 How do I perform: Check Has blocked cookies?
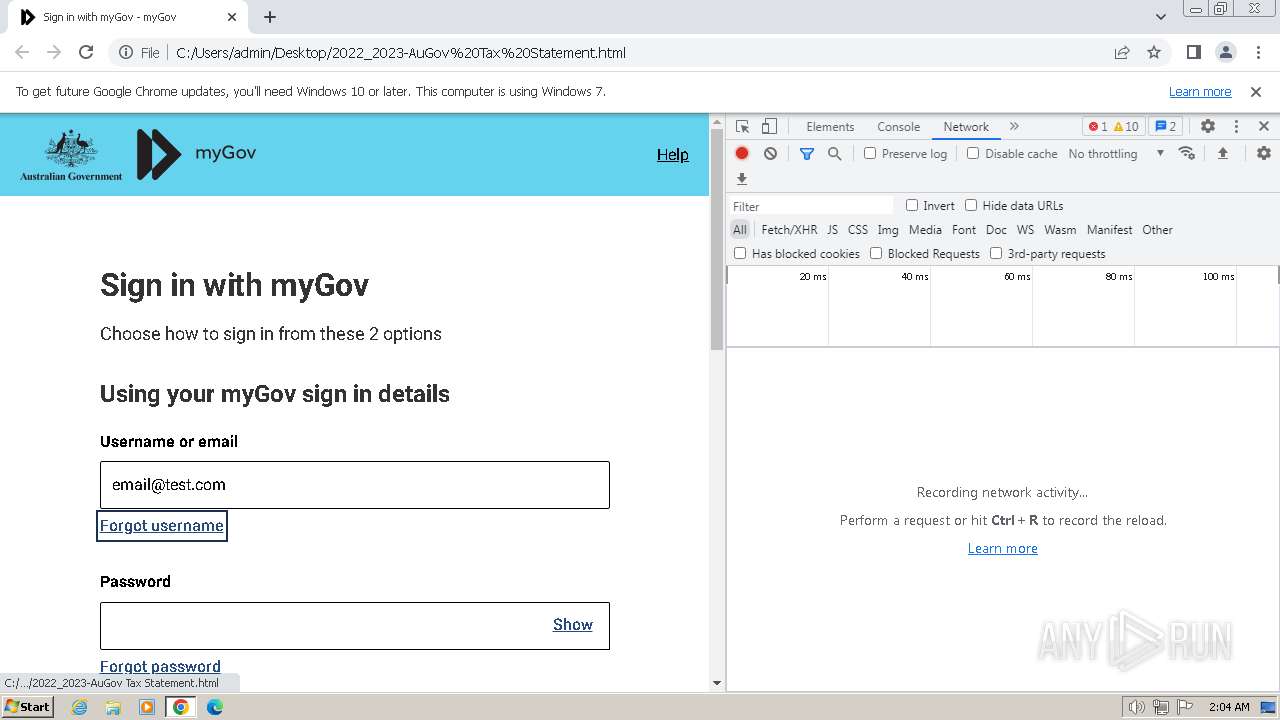(x=740, y=253)
